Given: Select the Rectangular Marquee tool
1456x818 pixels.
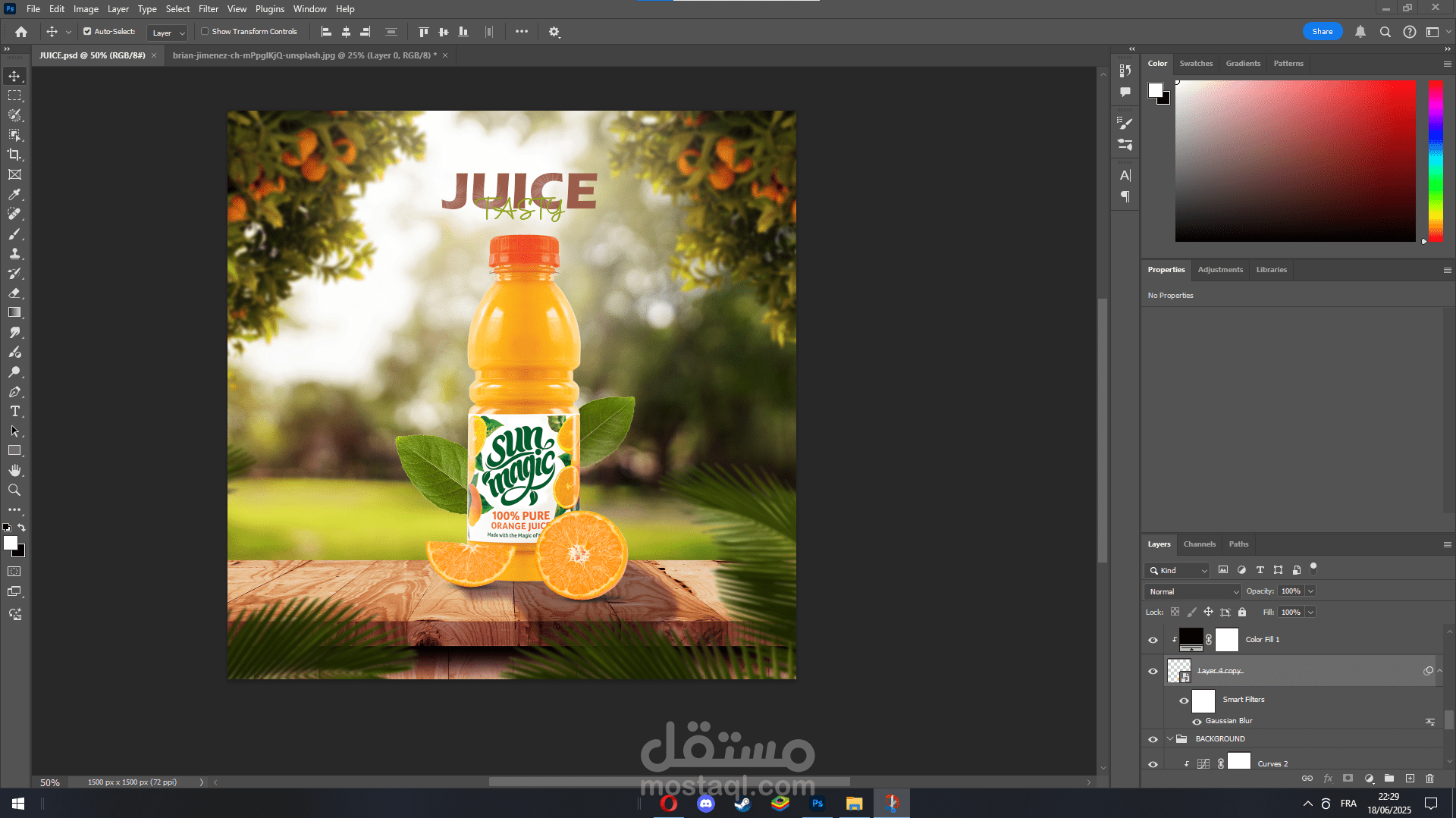Looking at the screenshot, I should tap(14, 96).
